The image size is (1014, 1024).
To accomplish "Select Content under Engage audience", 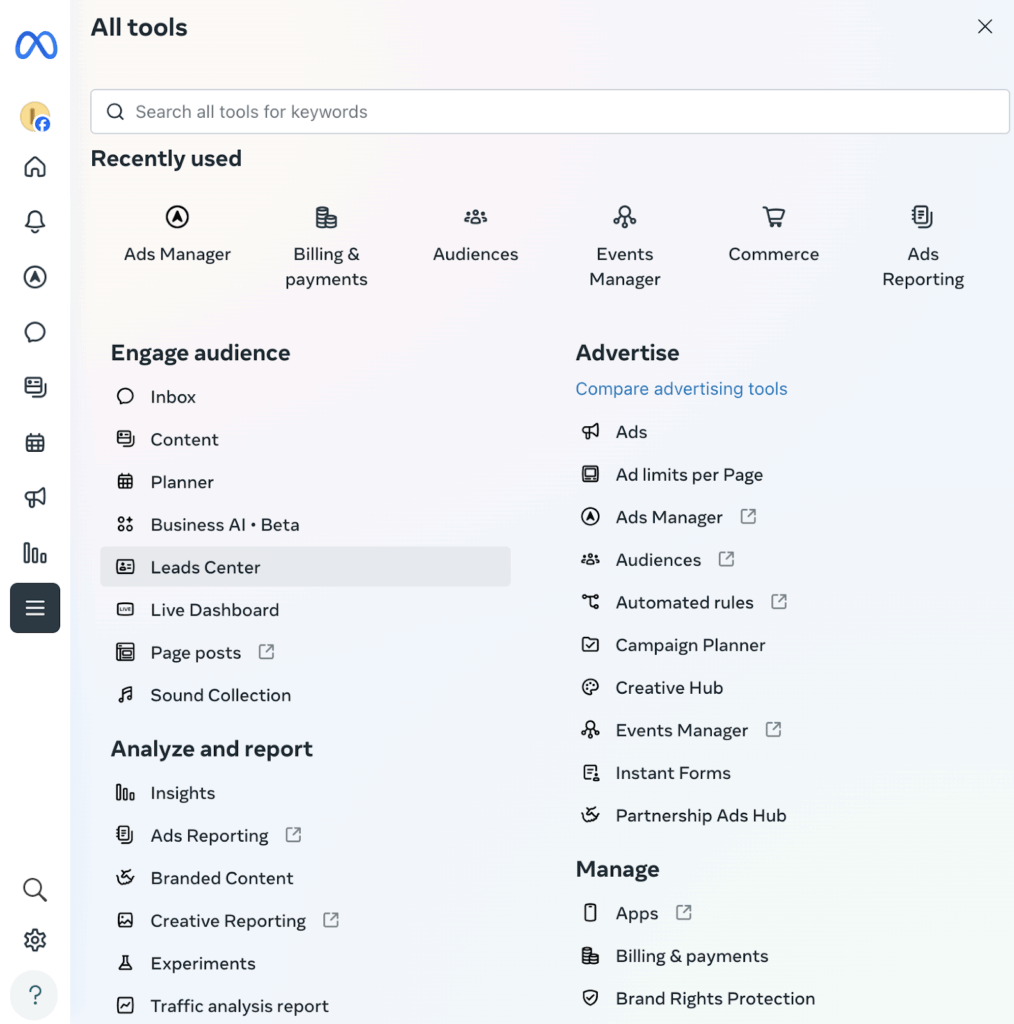I will tap(306, 440).
